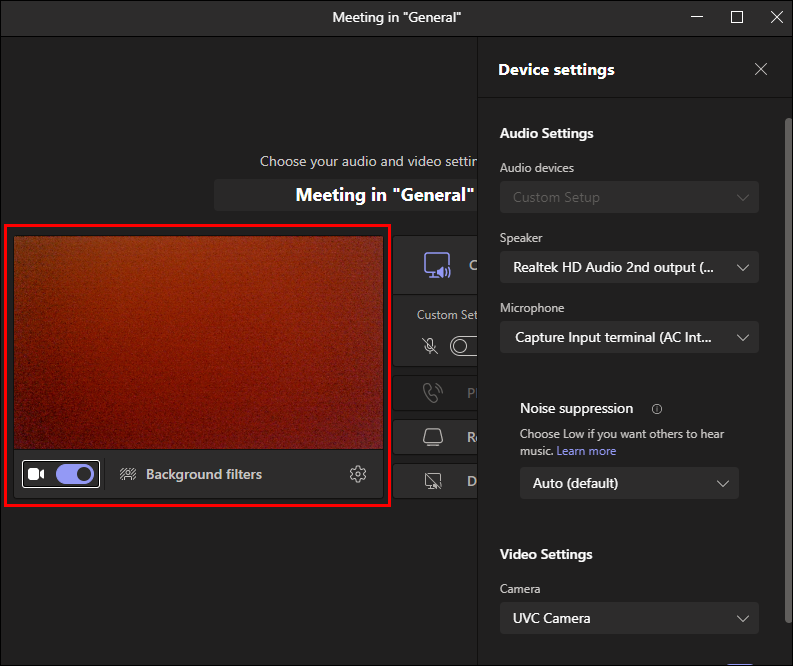The height and width of the screenshot is (666, 793).
Task: Expand the Speaker dropdown
Action: [x=629, y=267]
